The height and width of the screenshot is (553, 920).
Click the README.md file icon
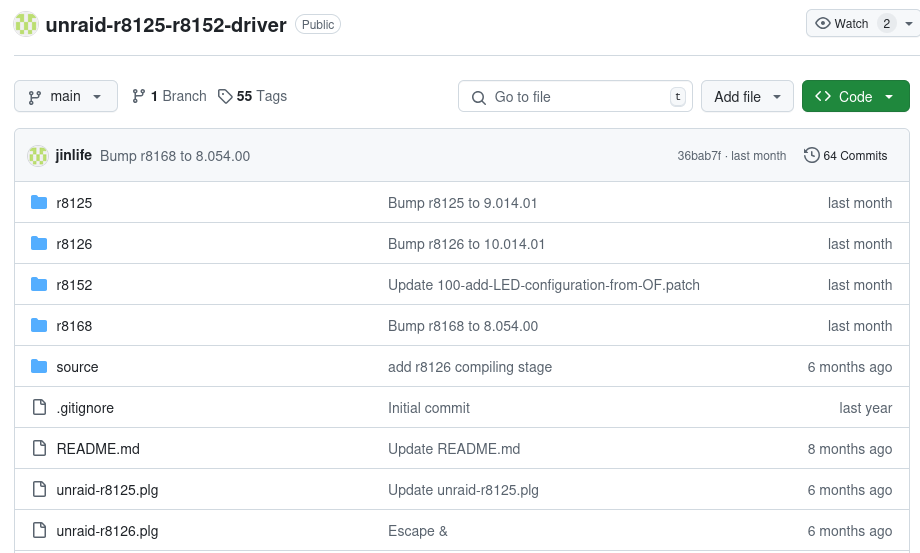point(39,448)
